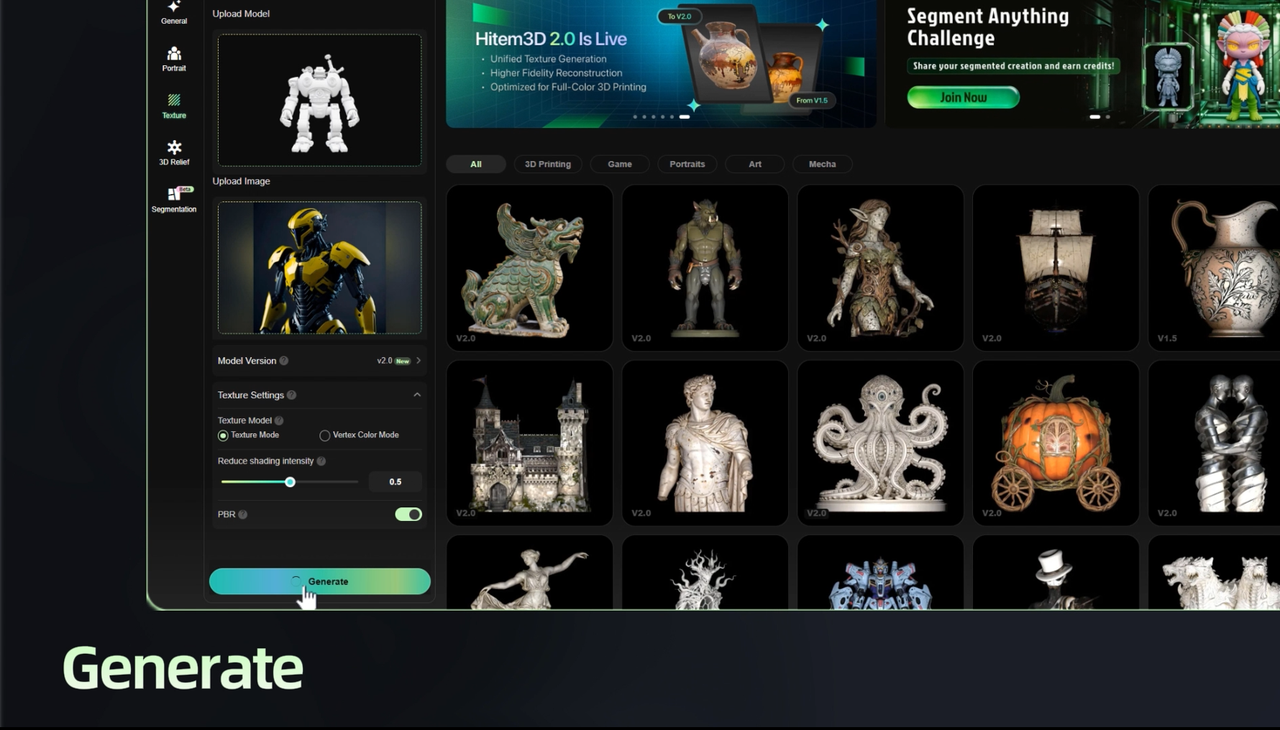Click the help icon beside PBR
1280x730 pixels.
point(243,514)
